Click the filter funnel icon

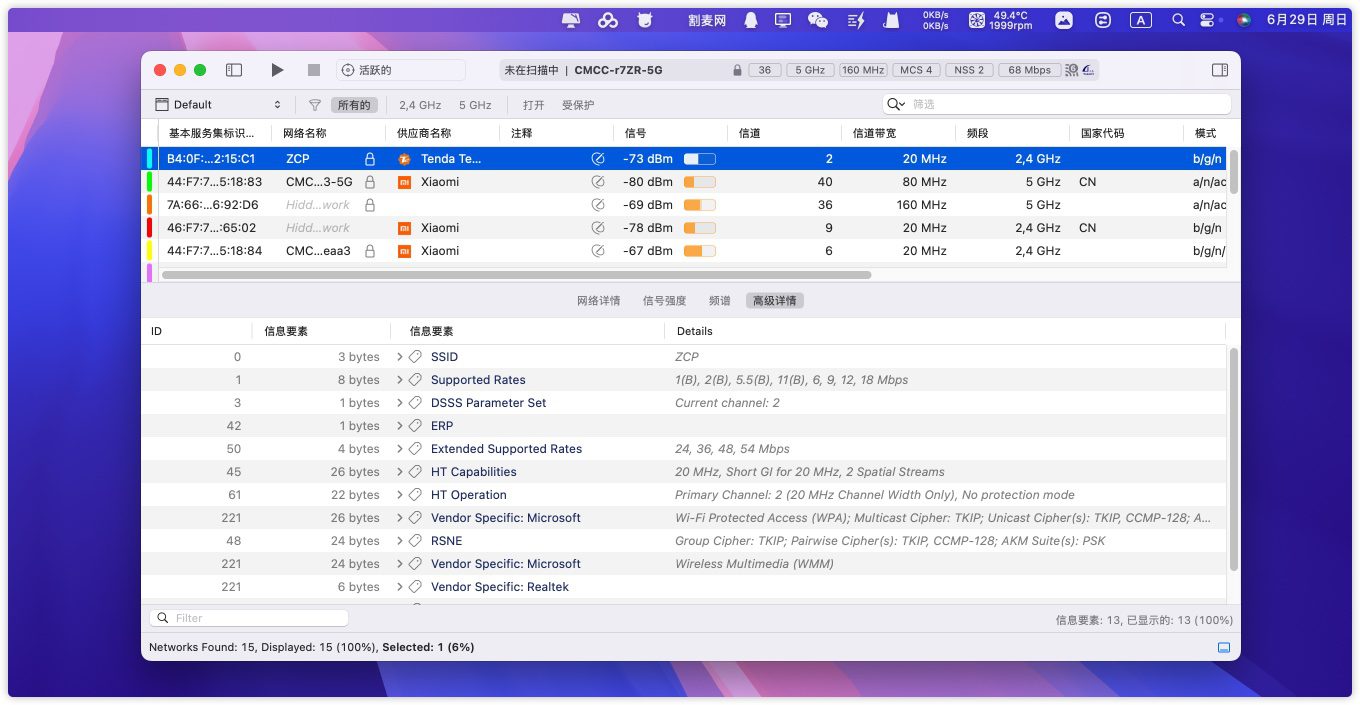coord(315,105)
